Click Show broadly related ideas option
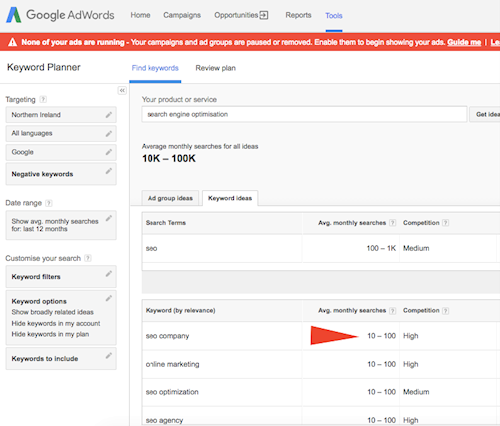The height and width of the screenshot is (426, 500). pos(53,312)
